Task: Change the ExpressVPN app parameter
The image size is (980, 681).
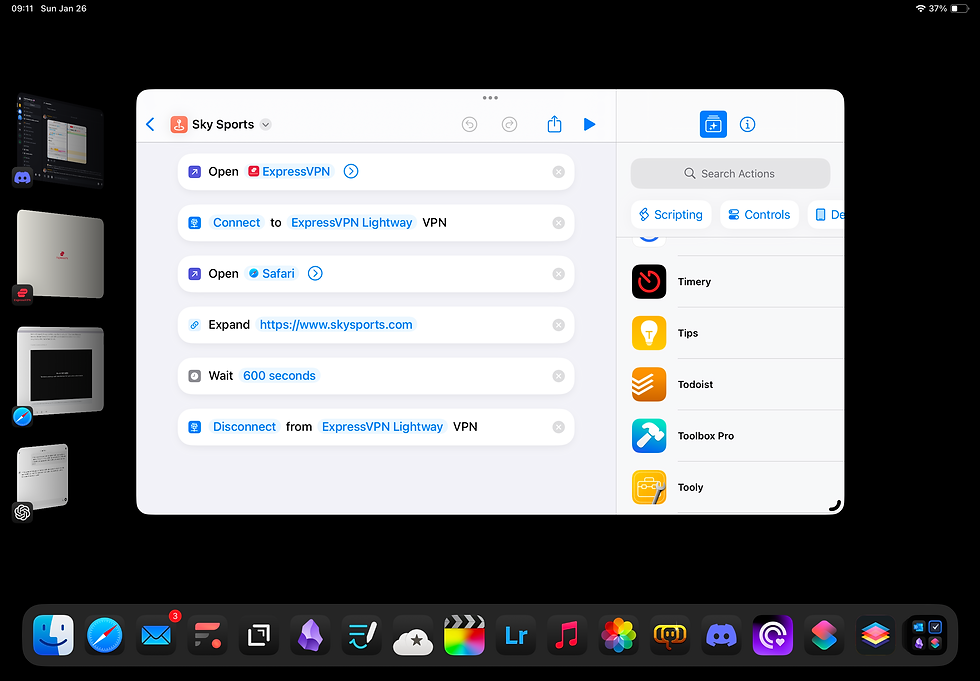Action: 289,171
